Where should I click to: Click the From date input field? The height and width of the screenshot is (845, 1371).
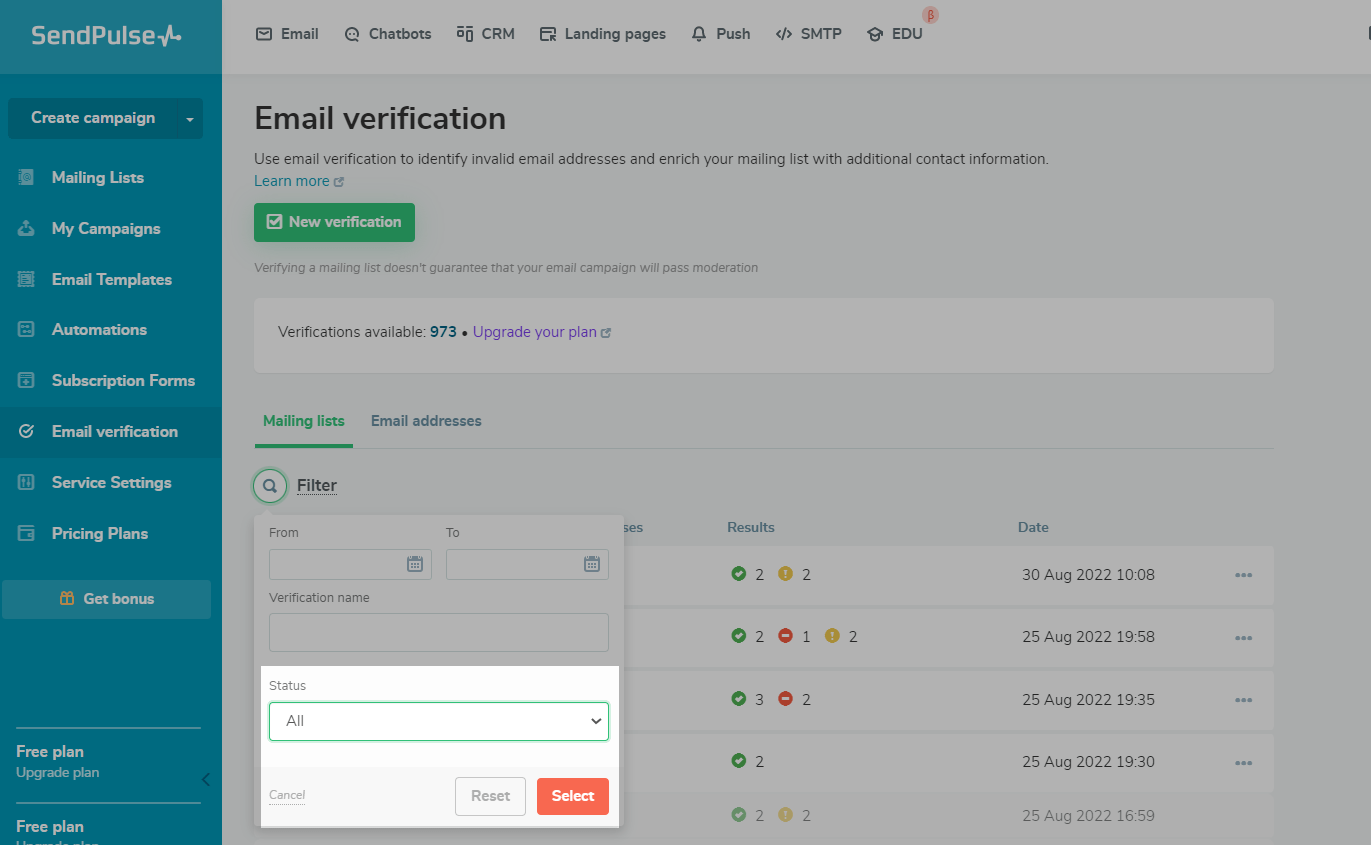(x=350, y=564)
